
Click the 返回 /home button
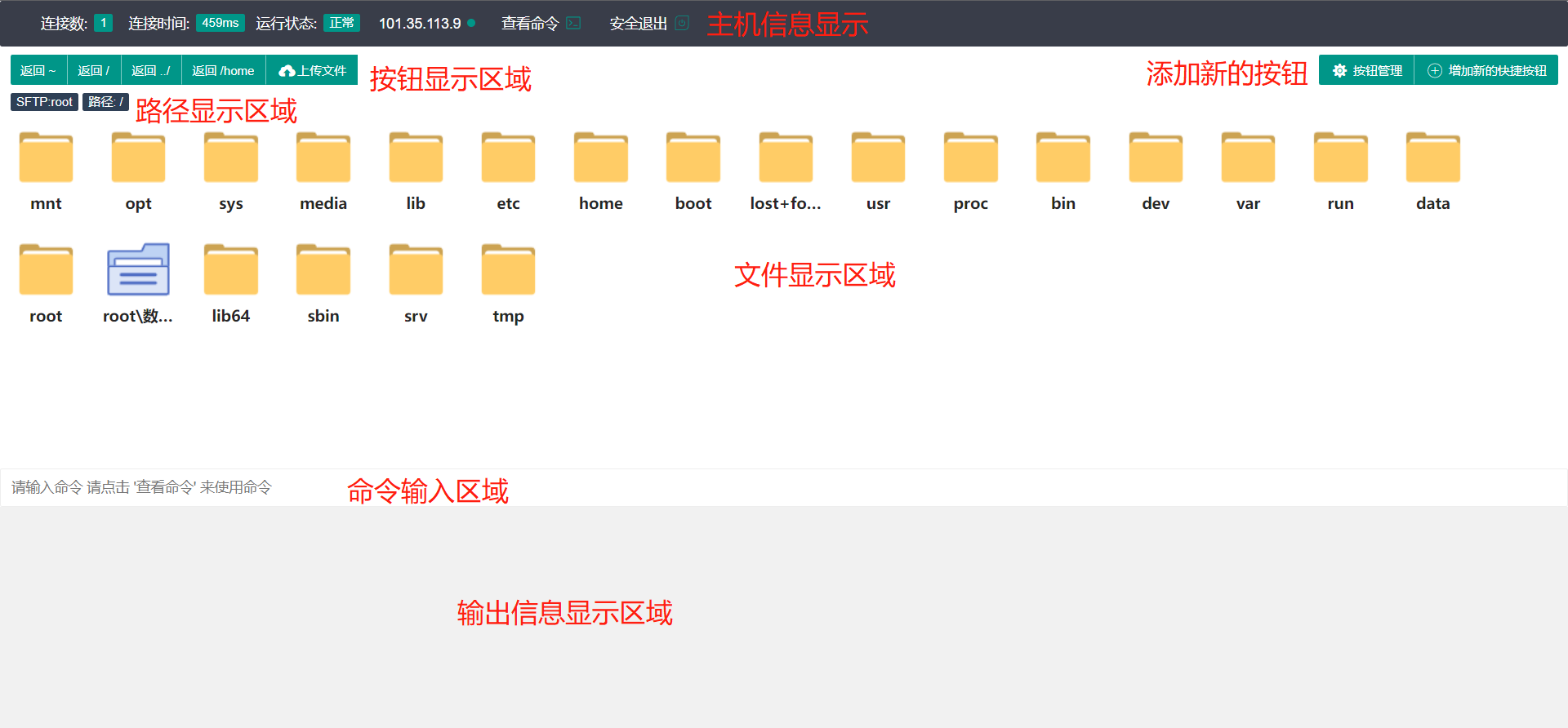(x=223, y=70)
